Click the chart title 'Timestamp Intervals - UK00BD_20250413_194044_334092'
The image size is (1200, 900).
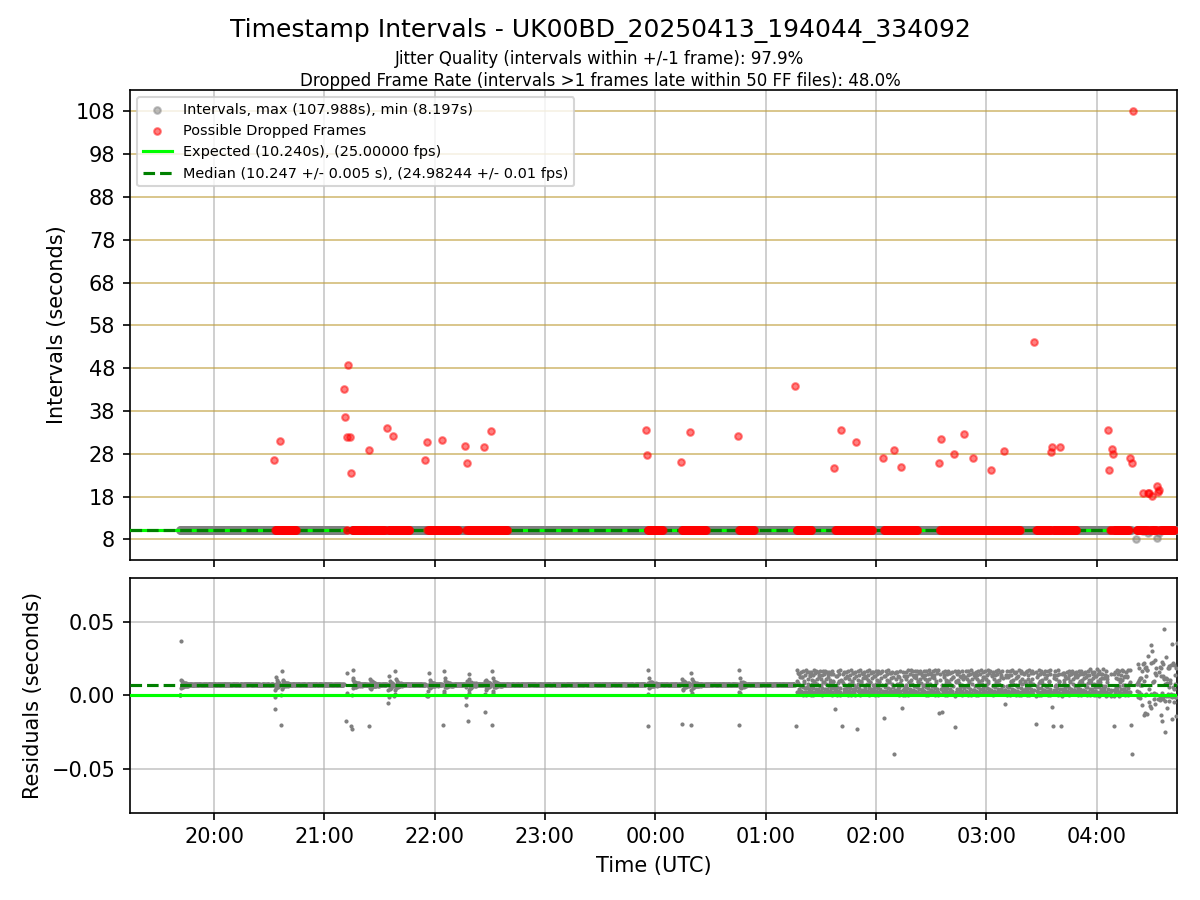point(600,29)
